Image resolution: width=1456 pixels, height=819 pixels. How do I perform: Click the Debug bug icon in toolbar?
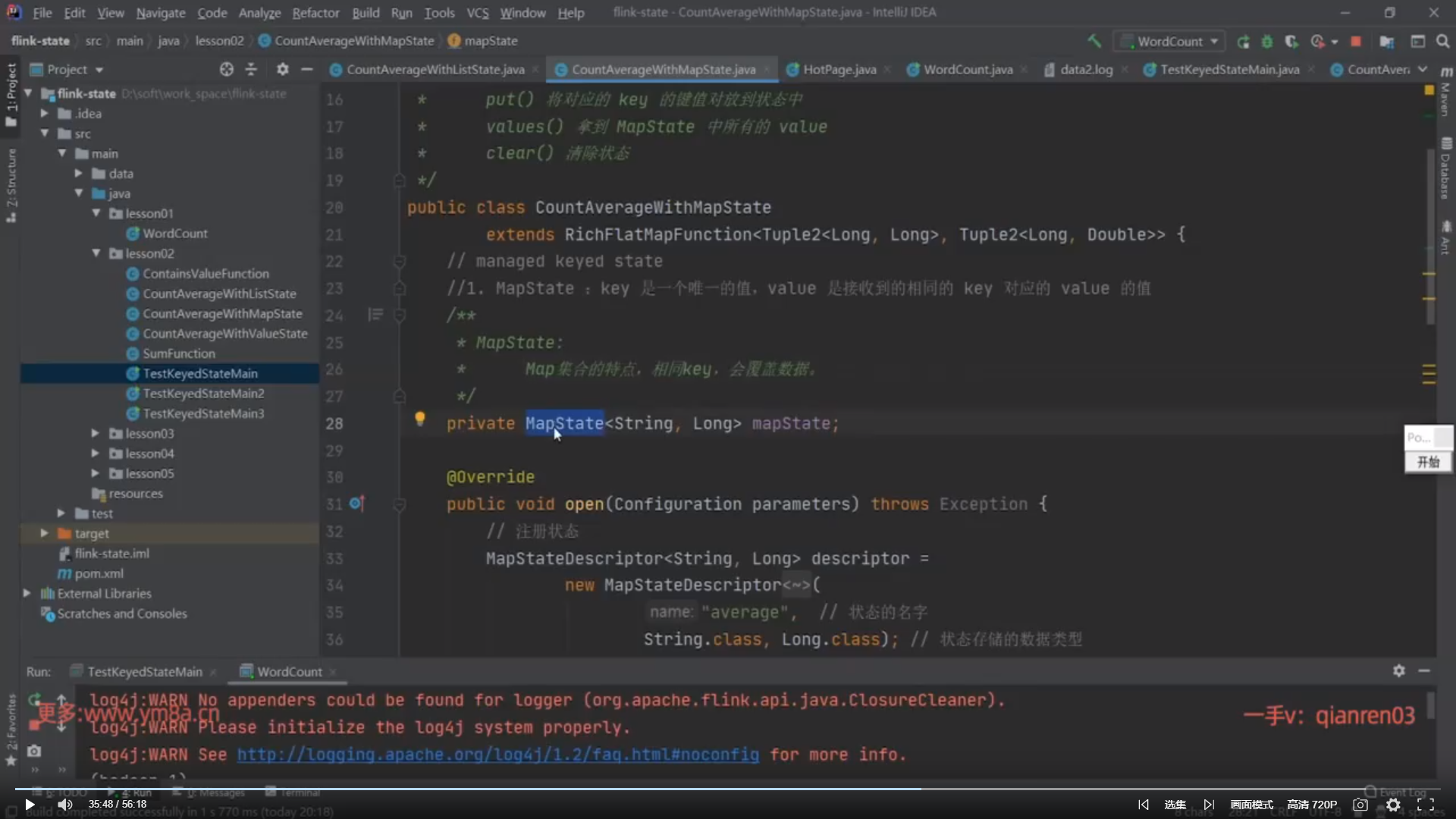click(x=1266, y=41)
